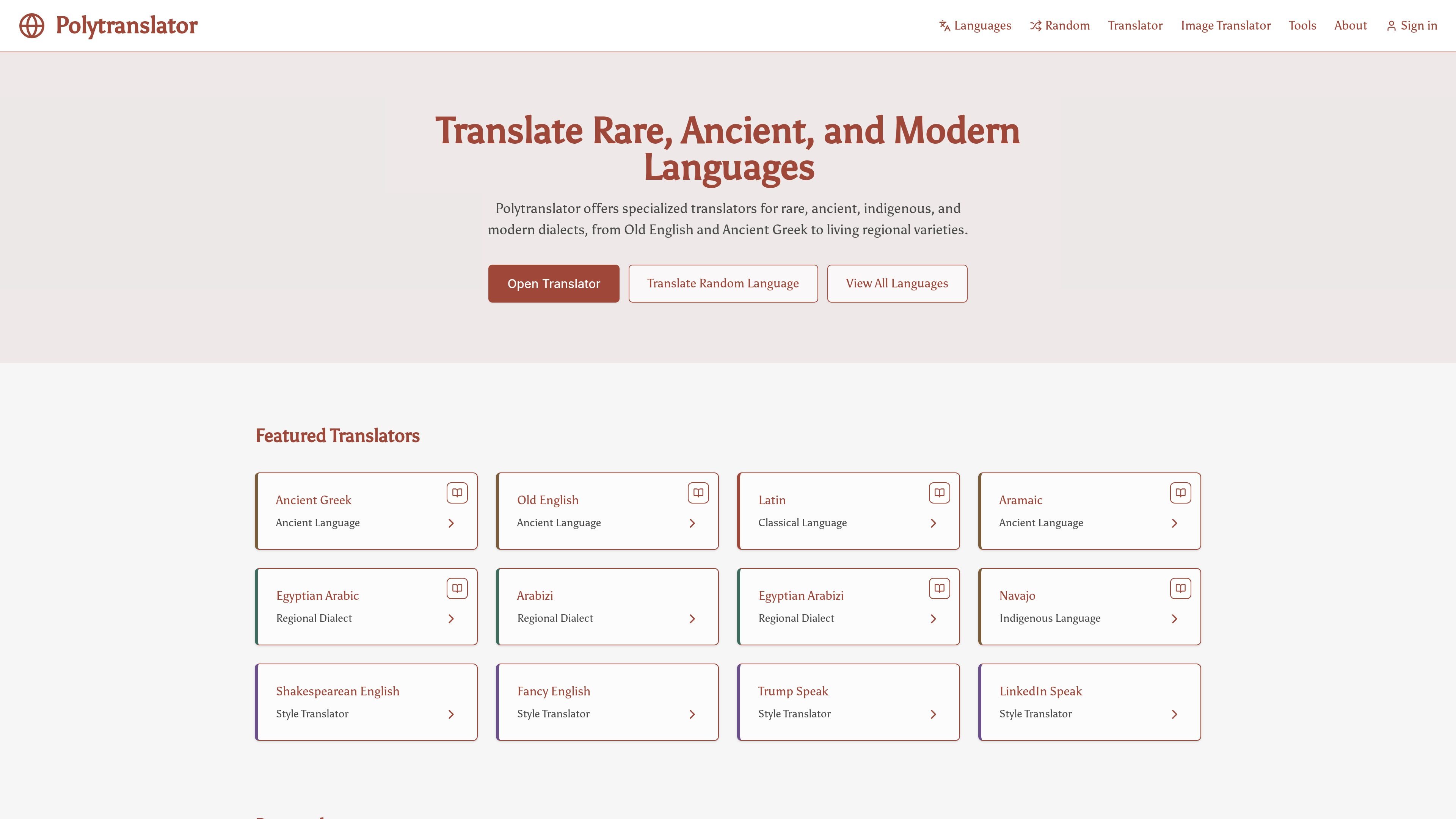Go to Translator in the navigation
The image size is (1456, 819).
[1135, 26]
